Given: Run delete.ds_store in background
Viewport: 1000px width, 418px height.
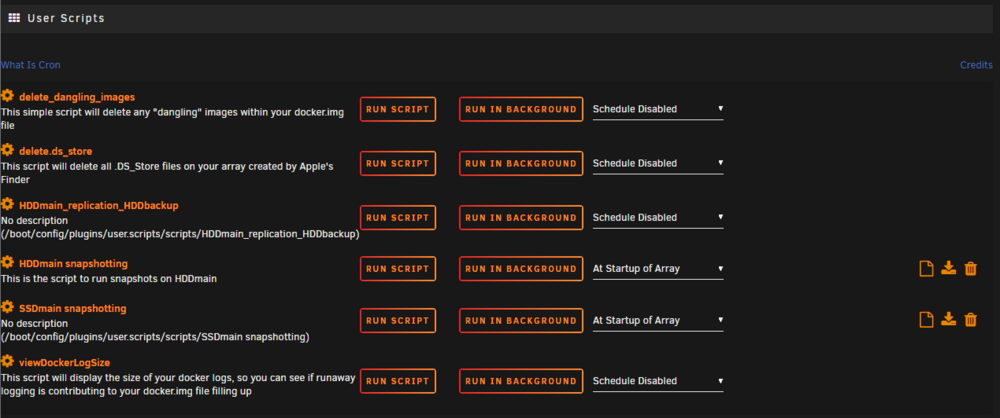Looking at the screenshot, I should 521,163.
